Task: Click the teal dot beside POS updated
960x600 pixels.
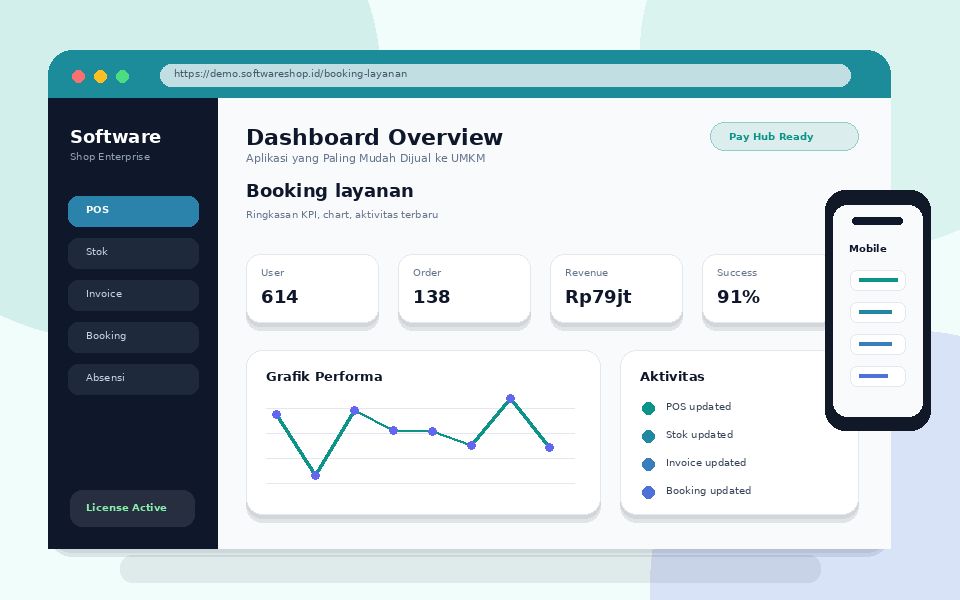Action: click(x=648, y=408)
